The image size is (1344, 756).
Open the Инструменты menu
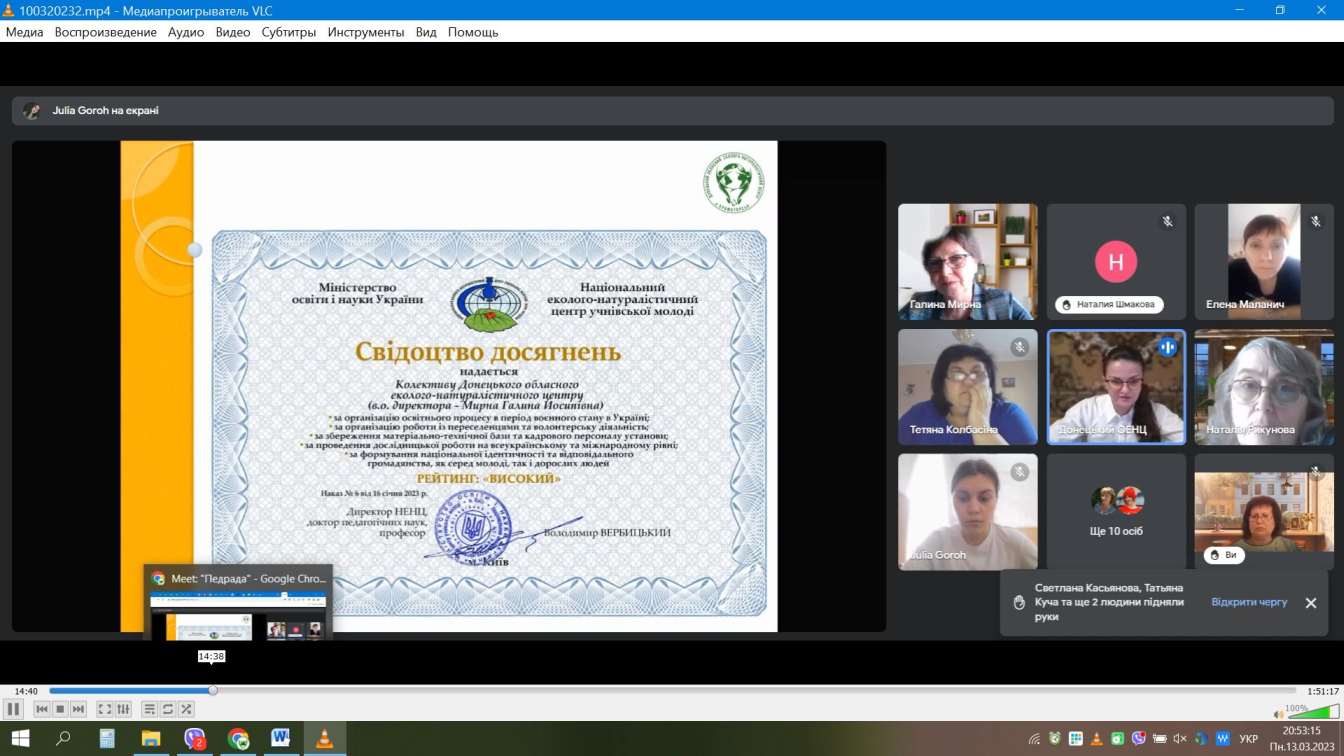[x=365, y=32]
